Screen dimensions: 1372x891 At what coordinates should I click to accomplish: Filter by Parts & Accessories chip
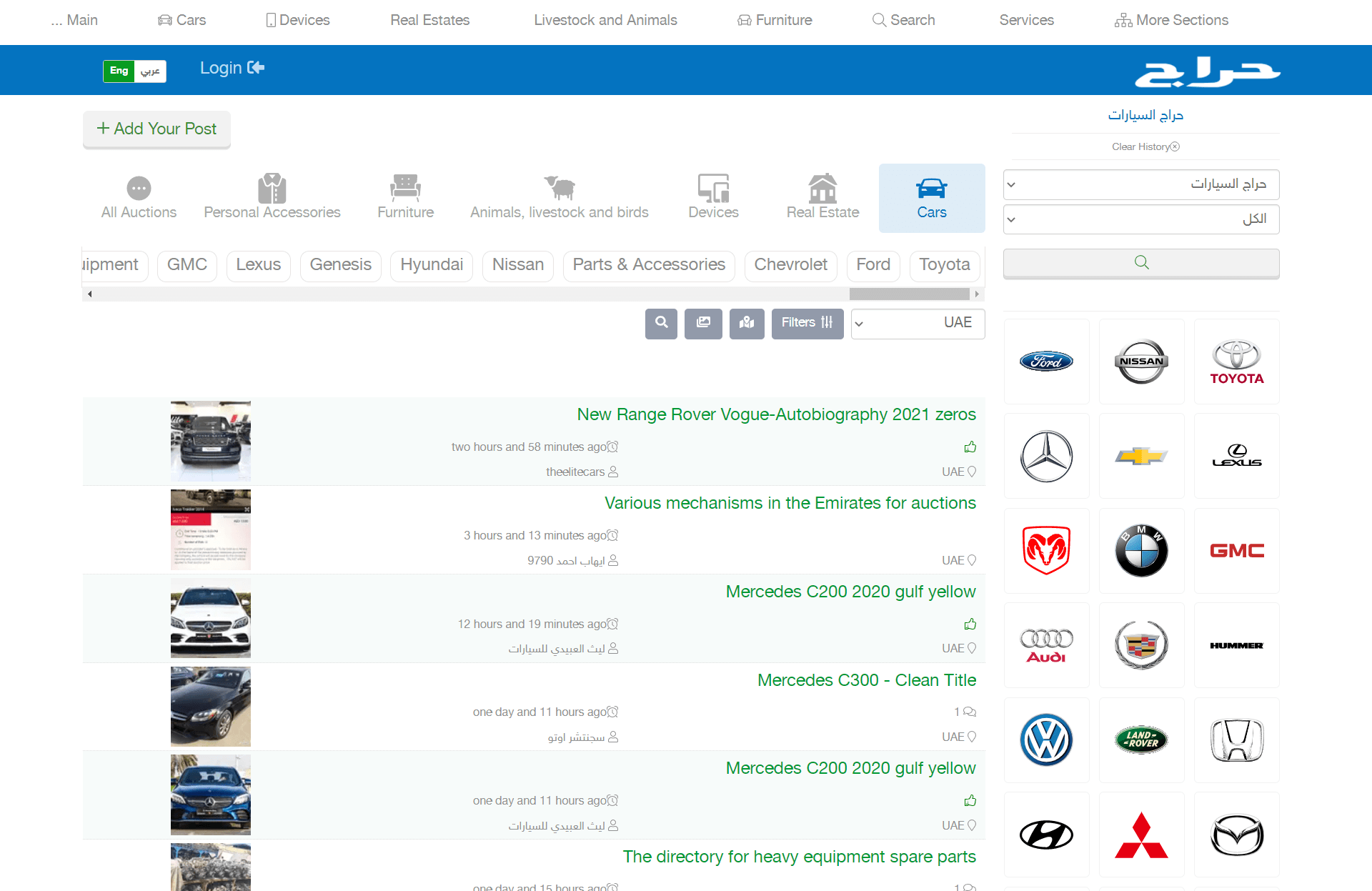(x=649, y=266)
